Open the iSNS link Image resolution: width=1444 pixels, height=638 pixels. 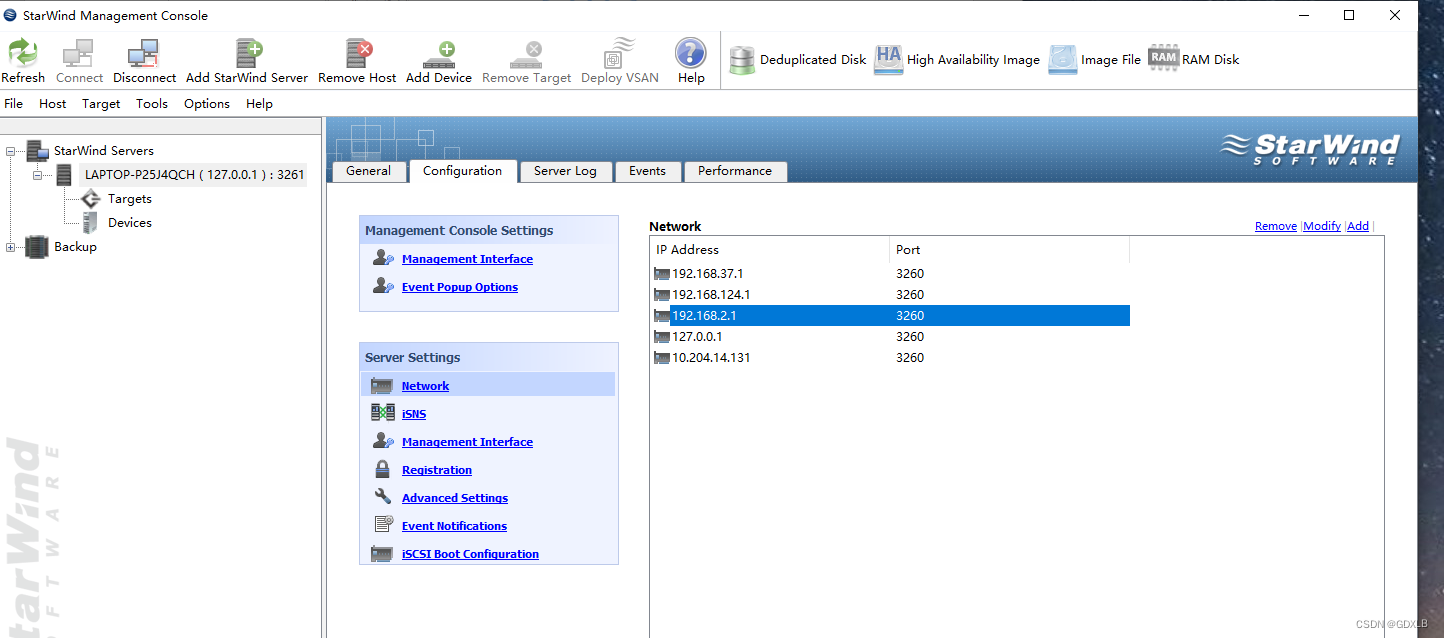pos(414,414)
